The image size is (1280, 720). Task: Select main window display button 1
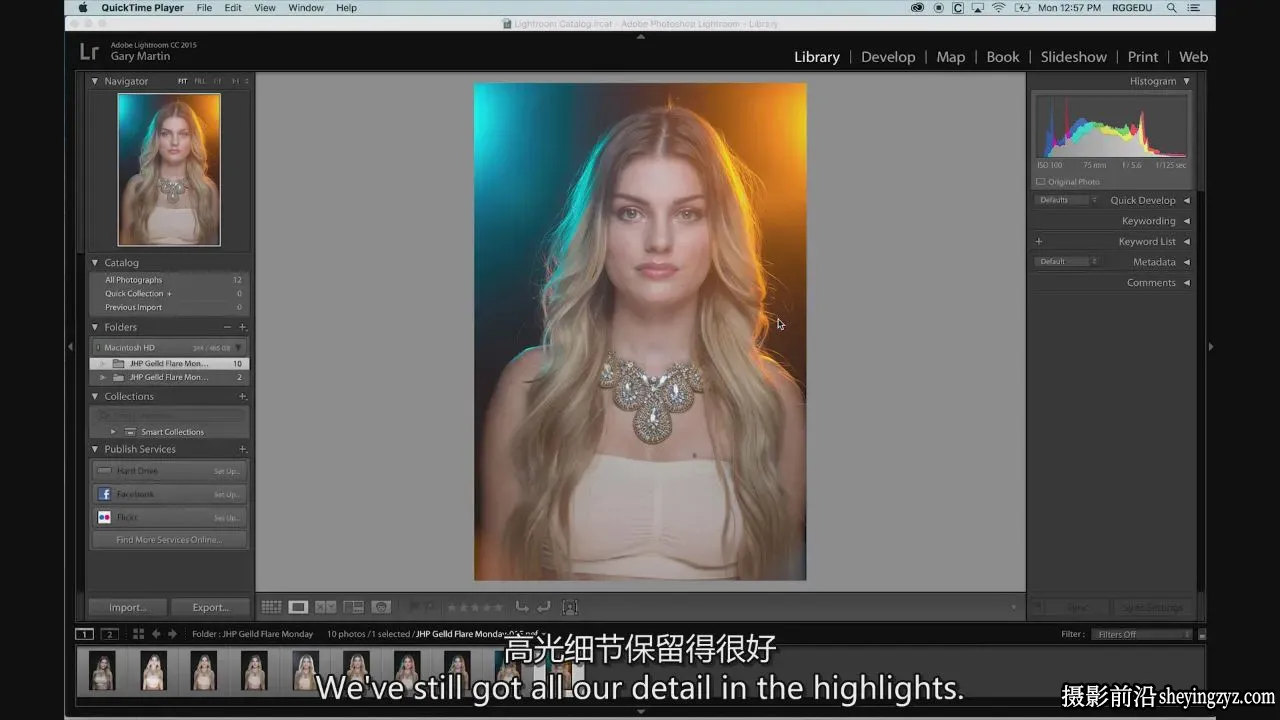(85, 634)
